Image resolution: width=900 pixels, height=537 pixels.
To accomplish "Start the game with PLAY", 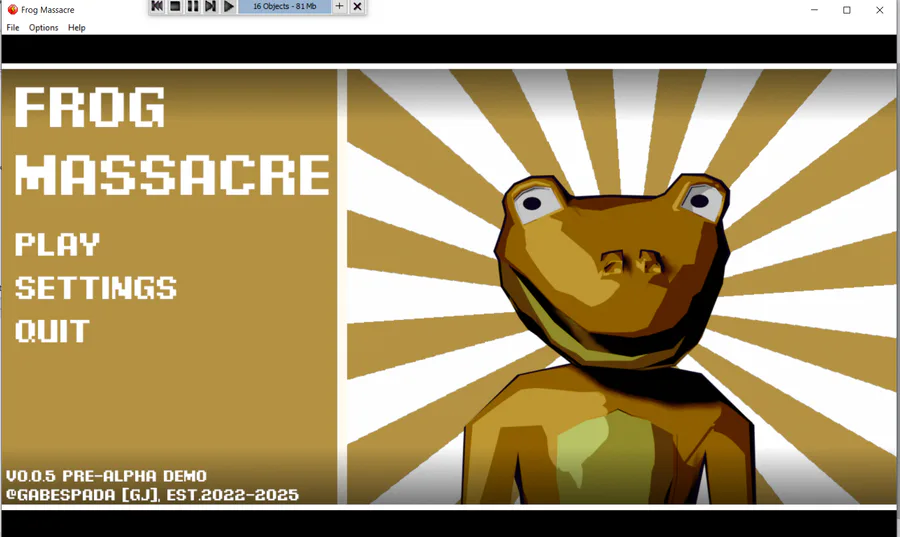I will [57, 244].
